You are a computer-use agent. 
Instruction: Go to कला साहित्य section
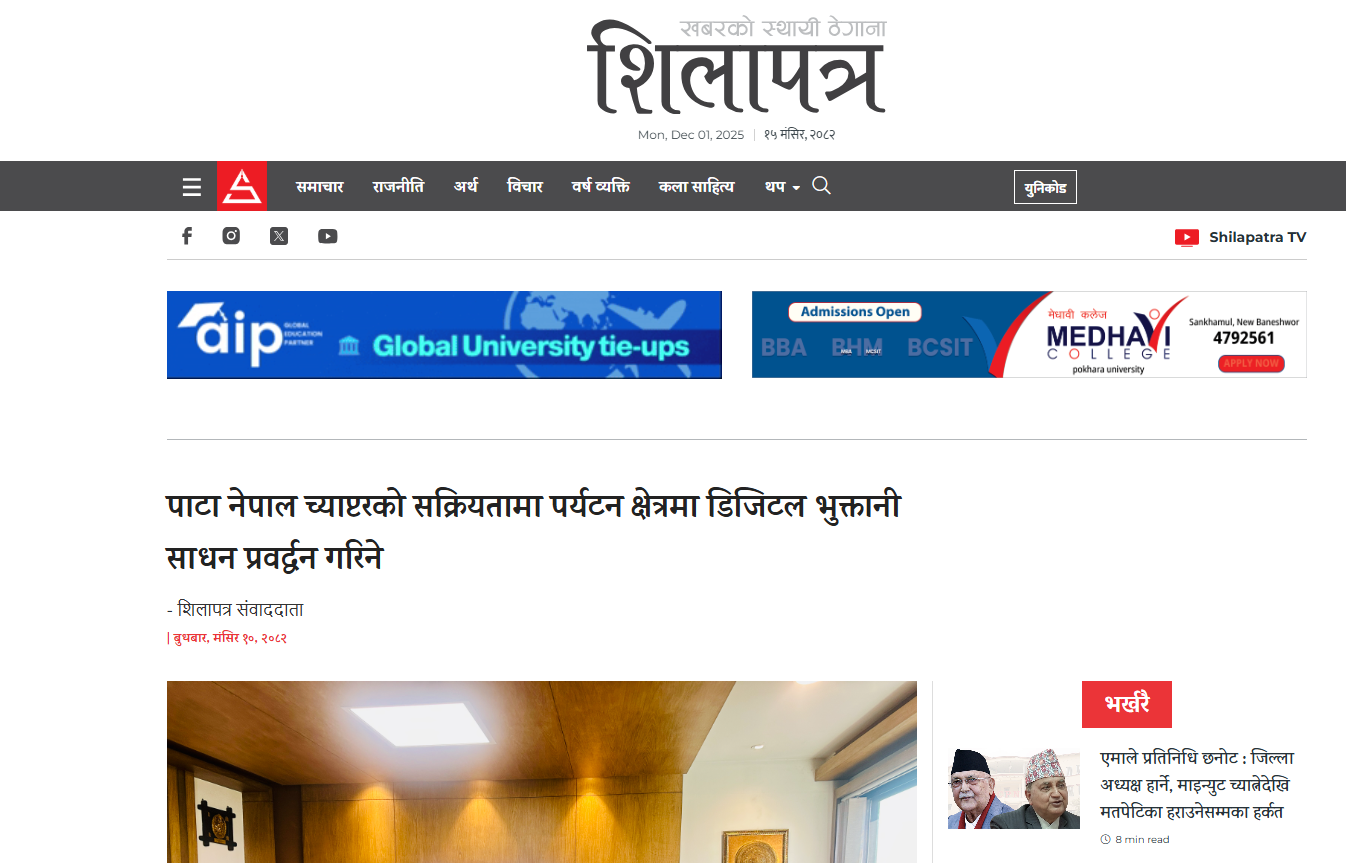point(696,186)
